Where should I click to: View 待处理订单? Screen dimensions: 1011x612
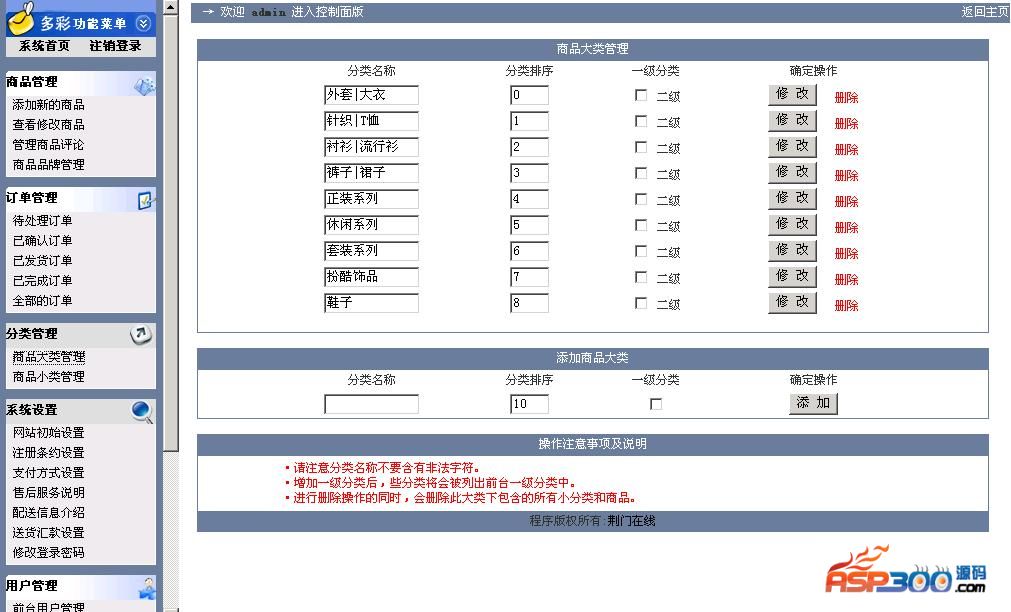43,221
